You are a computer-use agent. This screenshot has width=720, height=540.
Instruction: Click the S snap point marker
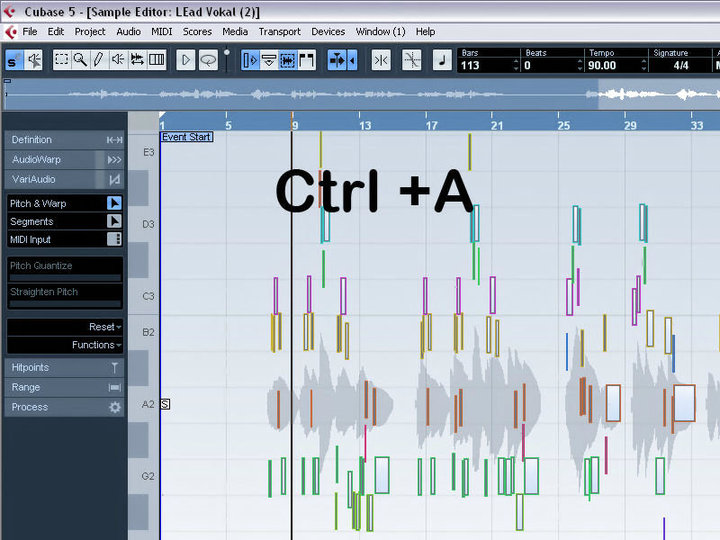pos(165,404)
